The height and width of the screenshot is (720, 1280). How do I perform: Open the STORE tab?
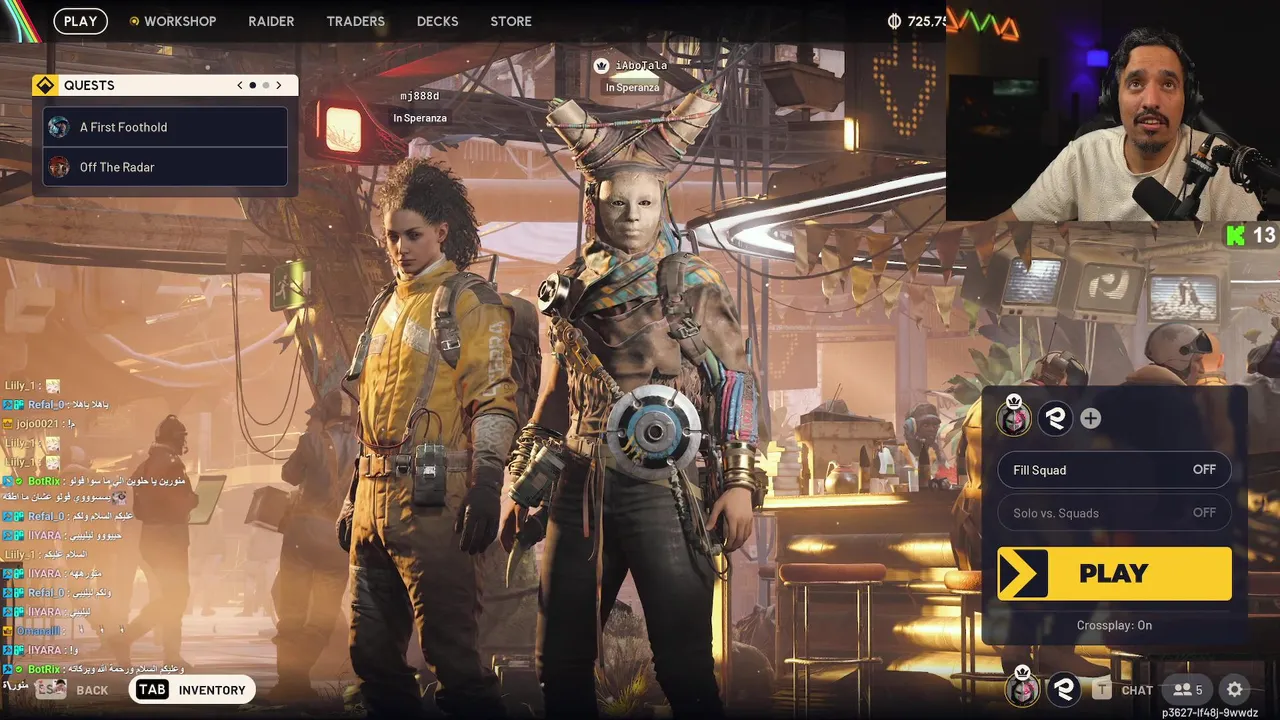coord(511,21)
